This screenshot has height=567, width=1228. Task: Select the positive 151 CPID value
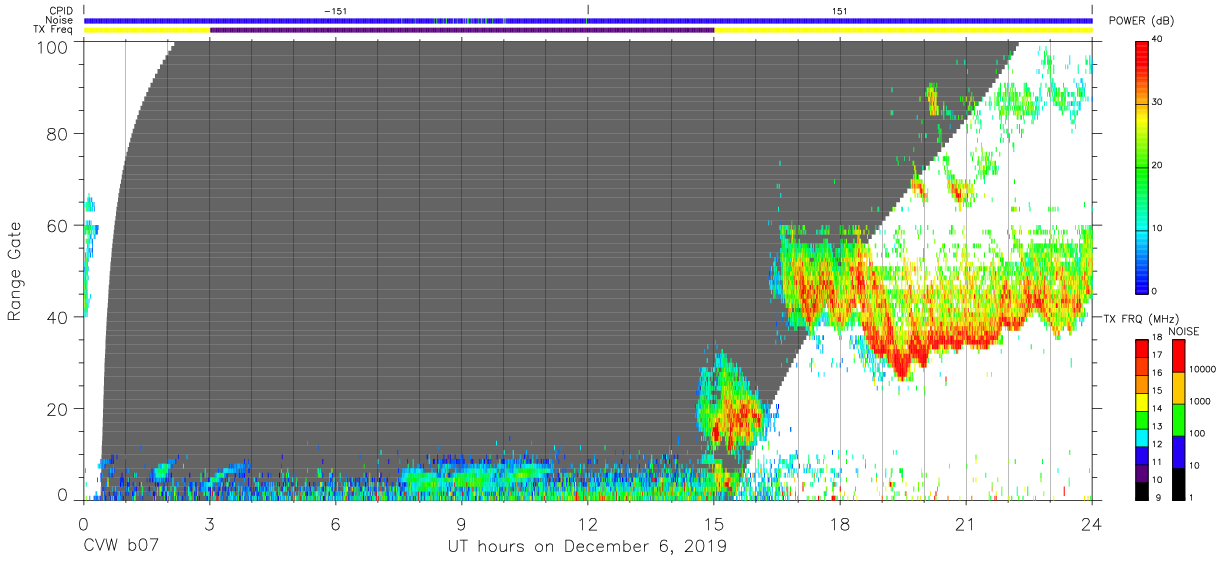pyautogui.click(x=840, y=10)
